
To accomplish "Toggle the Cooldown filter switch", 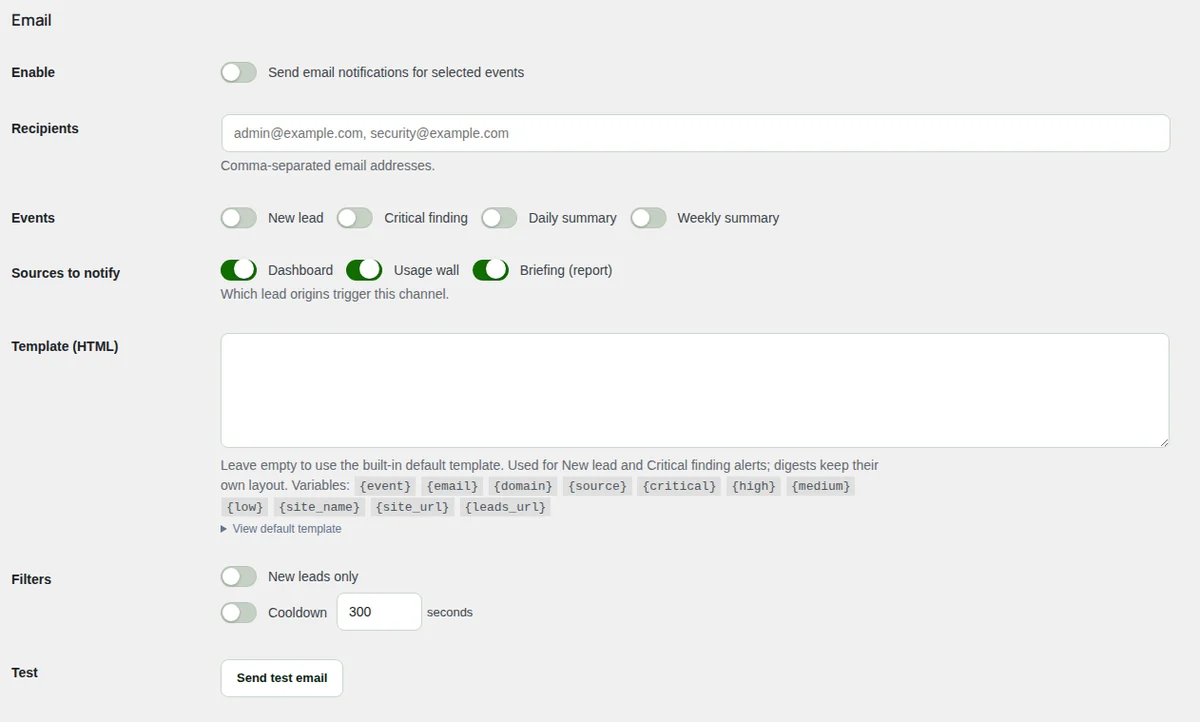I will pos(239,612).
